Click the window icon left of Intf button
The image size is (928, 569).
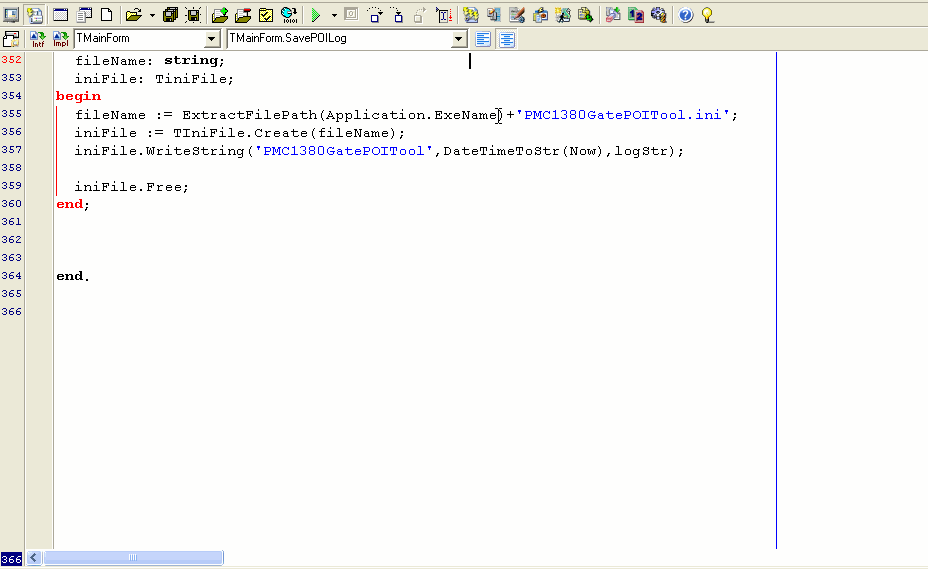click(x=11, y=39)
